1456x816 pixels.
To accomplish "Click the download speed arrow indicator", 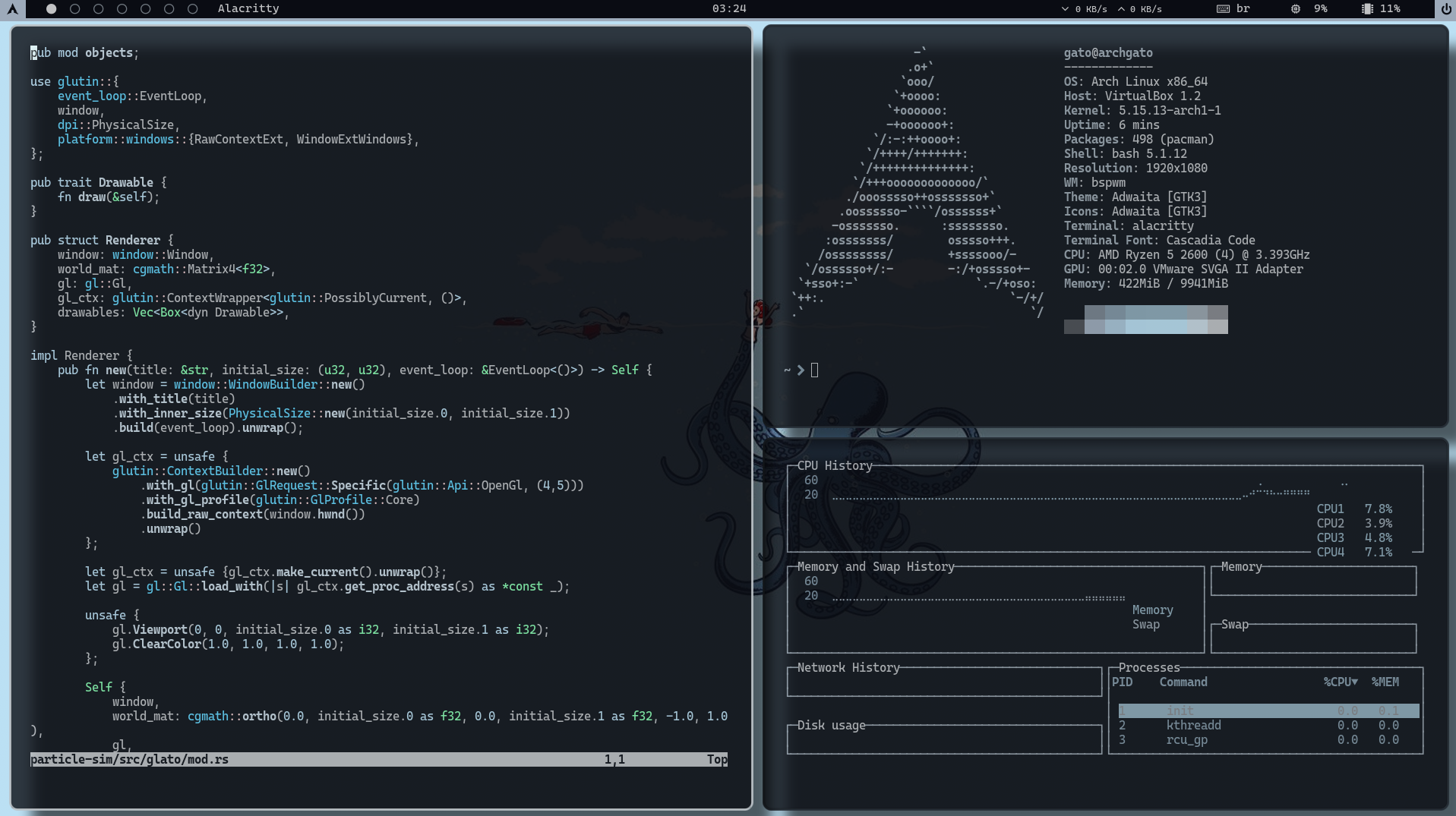I will coord(1065,9).
